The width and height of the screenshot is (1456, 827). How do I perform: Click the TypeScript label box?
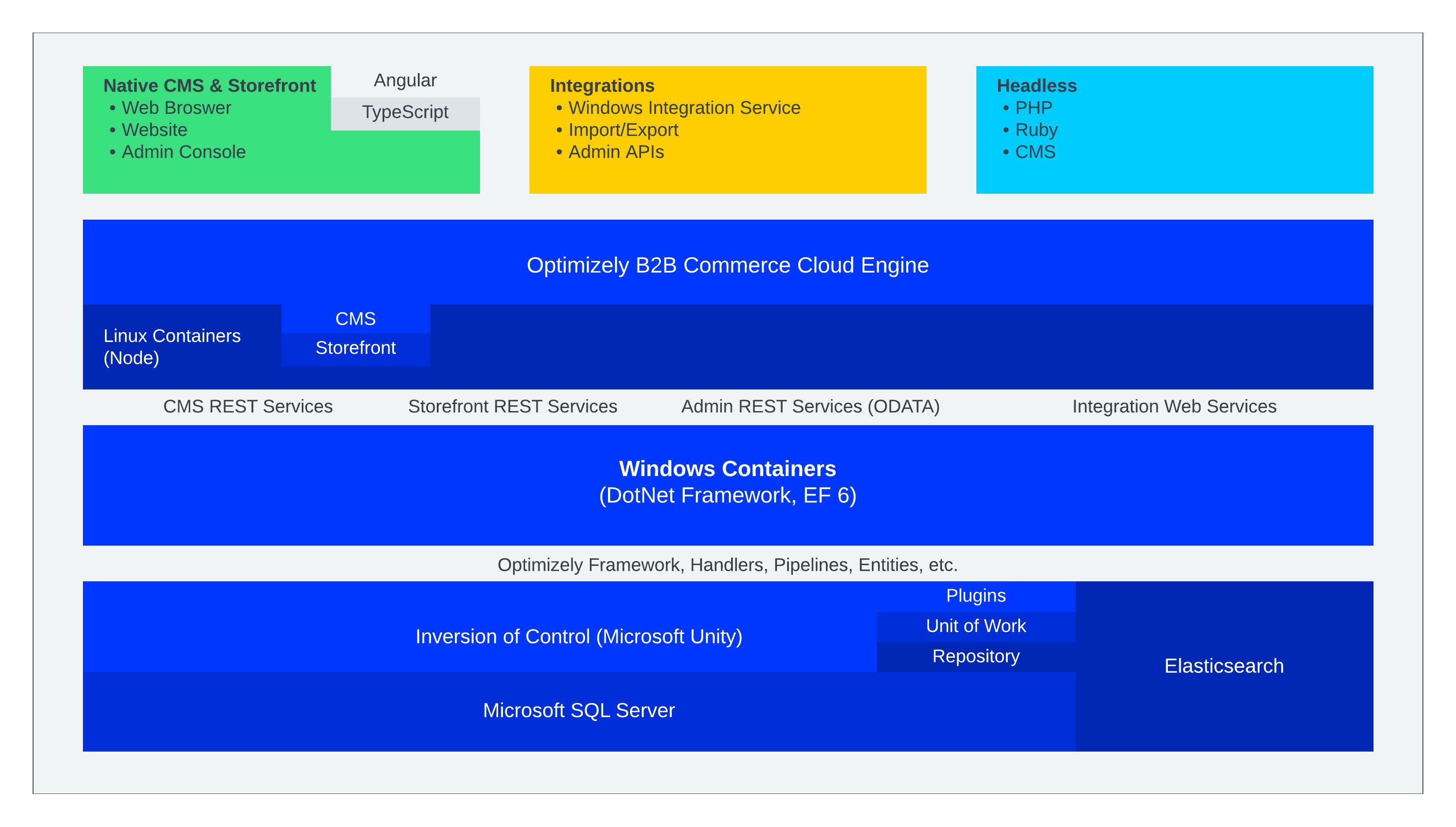point(405,112)
